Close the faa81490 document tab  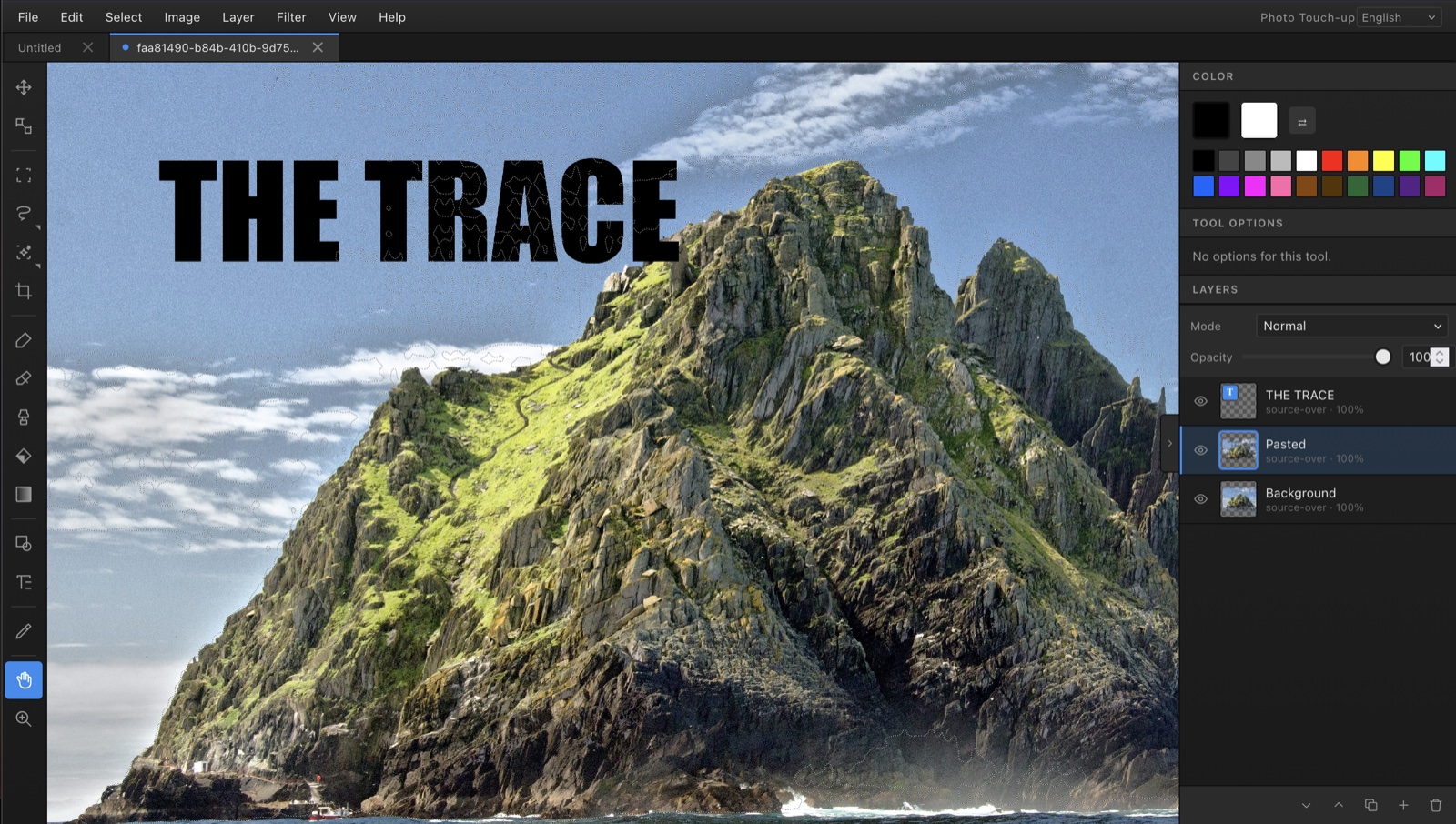point(318,47)
